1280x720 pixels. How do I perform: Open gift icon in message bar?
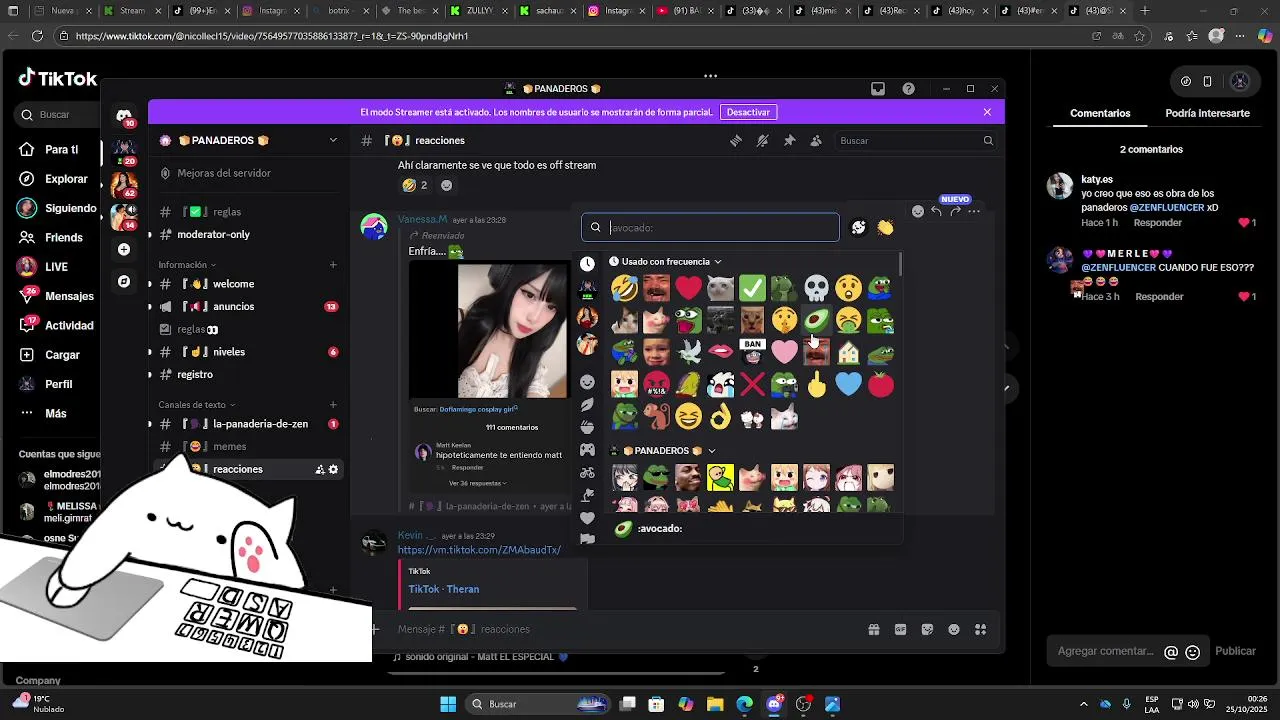pyautogui.click(x=874, y=629)
